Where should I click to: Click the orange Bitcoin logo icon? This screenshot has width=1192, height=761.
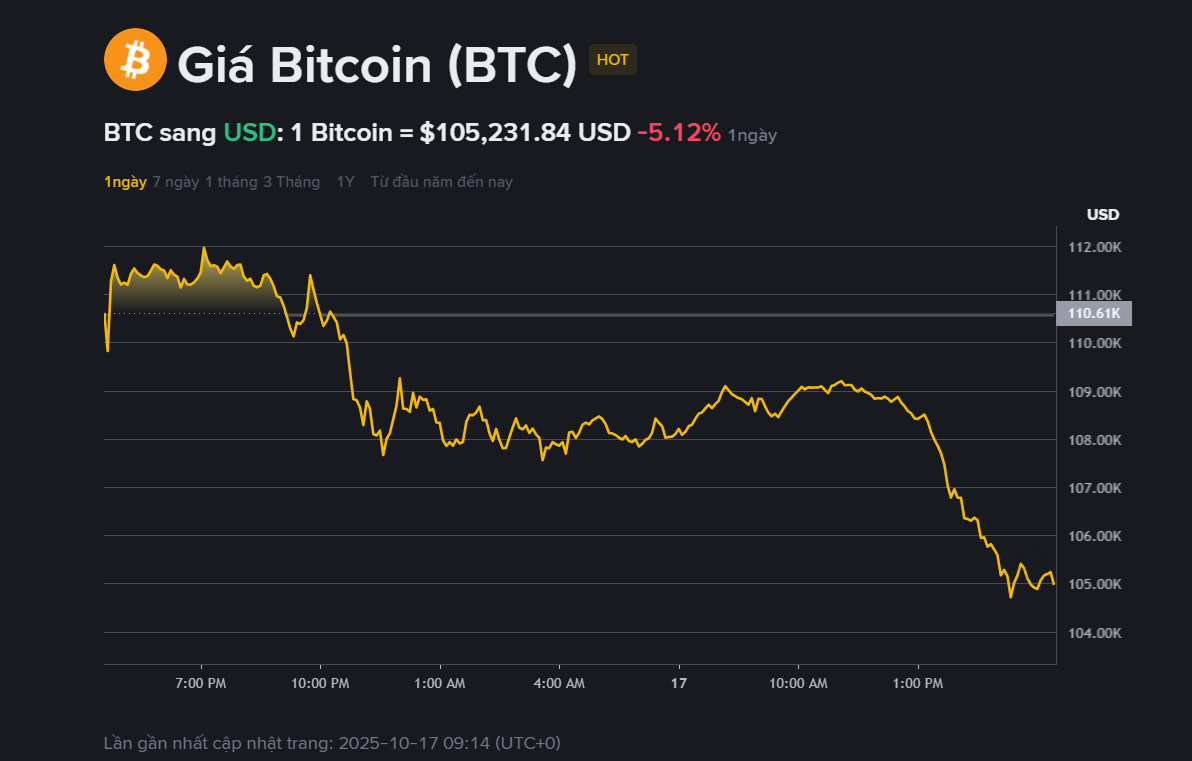(135, 60)
